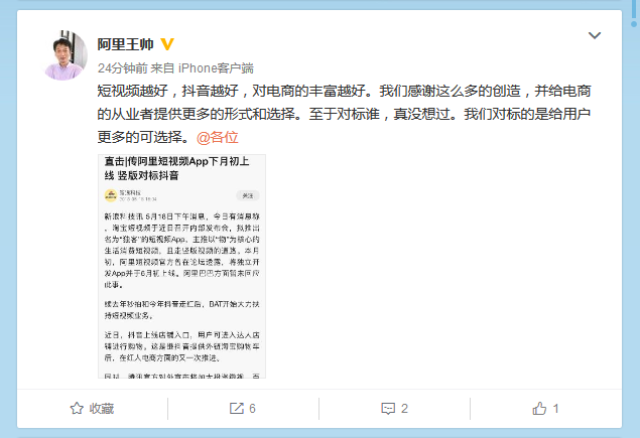Click the post body text paragraph
The height and width of the screenshot is (438, 640).
click(344, 114)
